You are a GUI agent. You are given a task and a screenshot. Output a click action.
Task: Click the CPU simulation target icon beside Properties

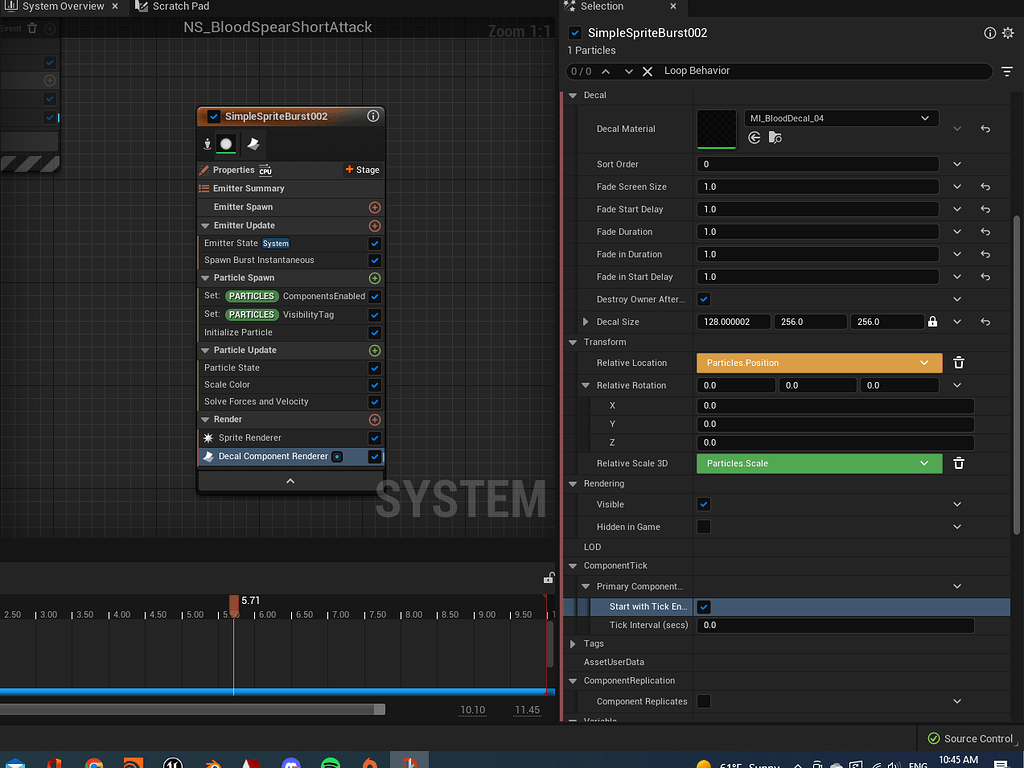tap(266, 170)
